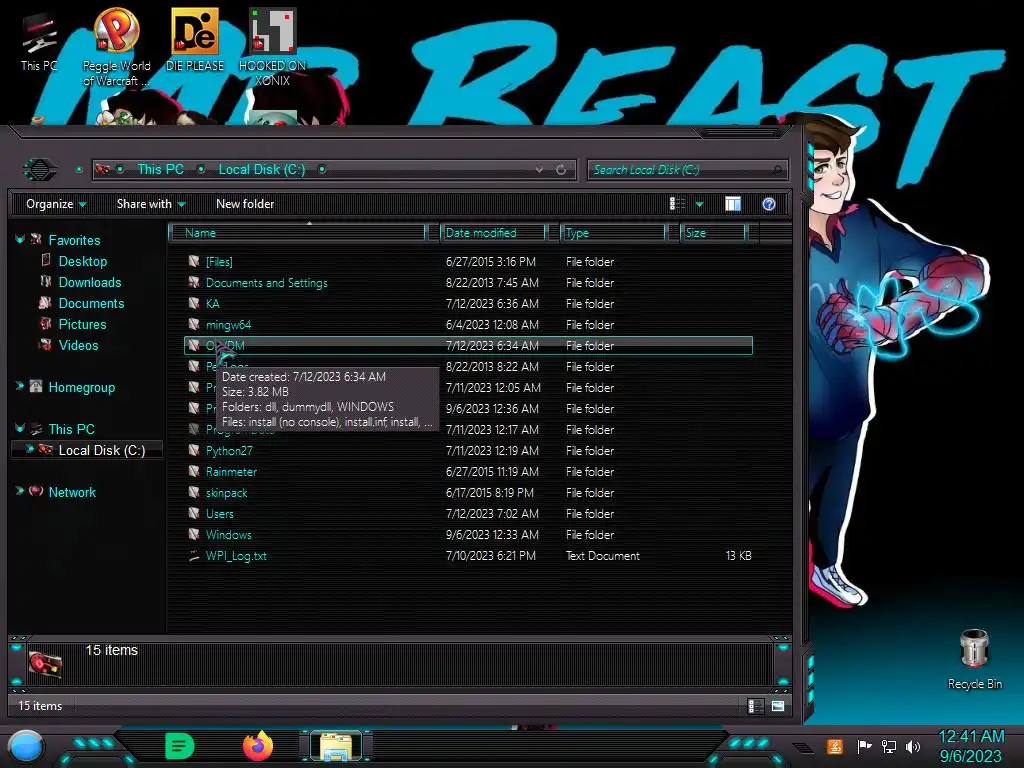Click the New folder button
The image size is (1024, 768).
pos(245,204)
